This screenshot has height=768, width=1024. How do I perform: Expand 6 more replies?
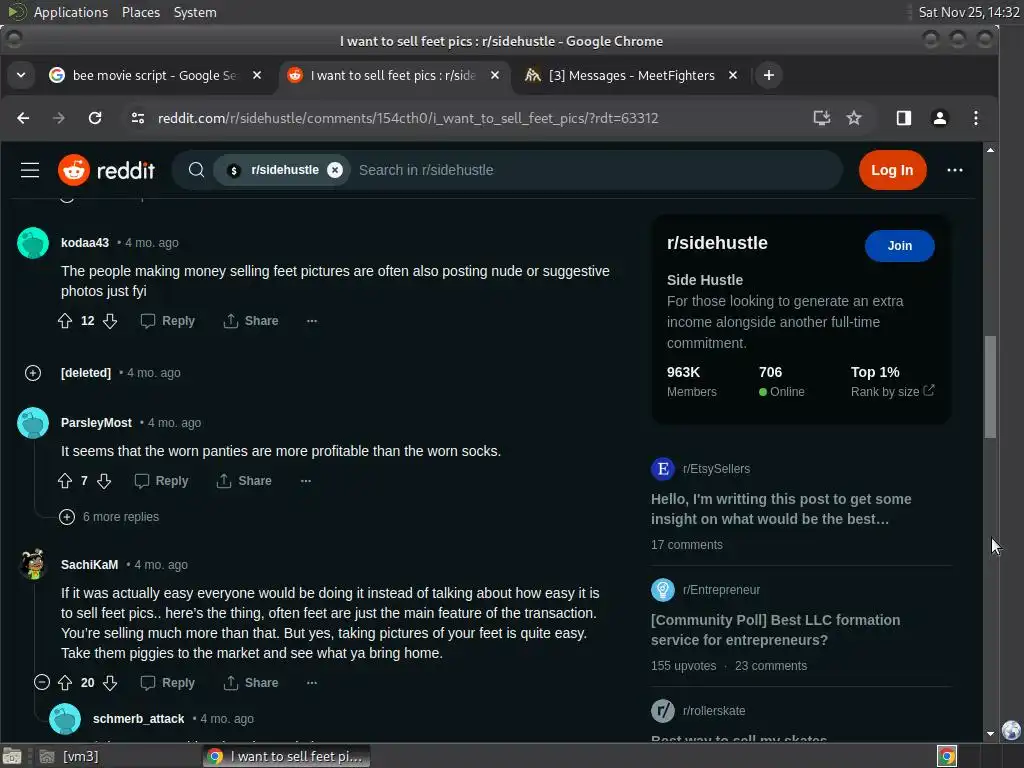click(109, 517)
